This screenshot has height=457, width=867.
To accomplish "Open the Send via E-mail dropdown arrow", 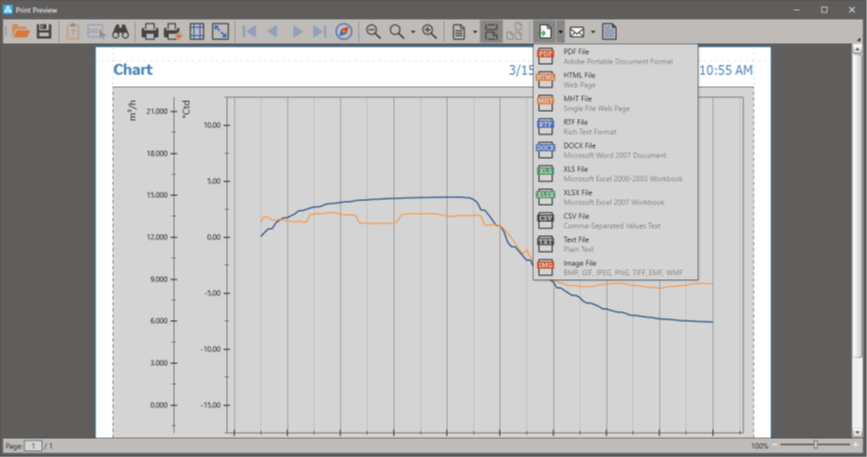I will (x=592, y=32).
